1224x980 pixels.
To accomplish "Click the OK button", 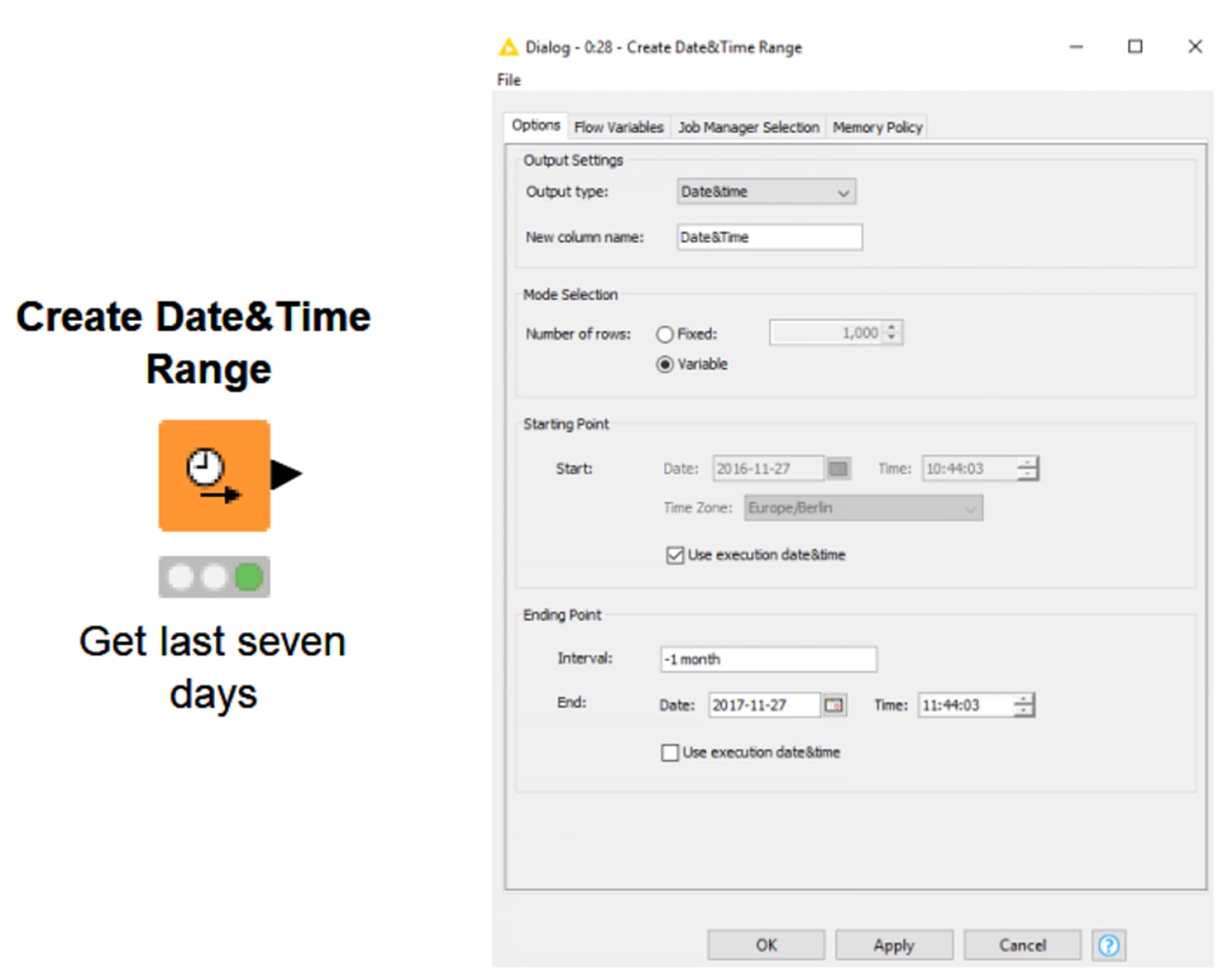I will point(766,945).
